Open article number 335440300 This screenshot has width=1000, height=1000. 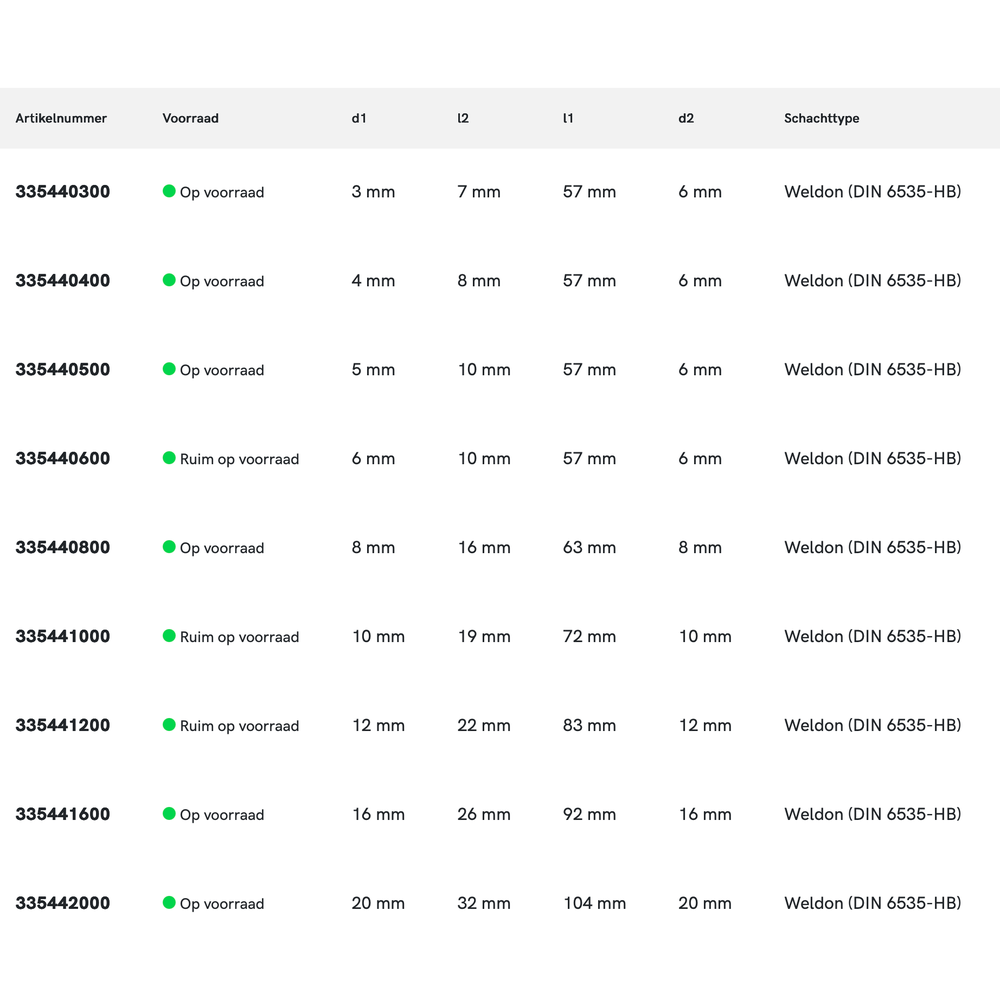63,192
